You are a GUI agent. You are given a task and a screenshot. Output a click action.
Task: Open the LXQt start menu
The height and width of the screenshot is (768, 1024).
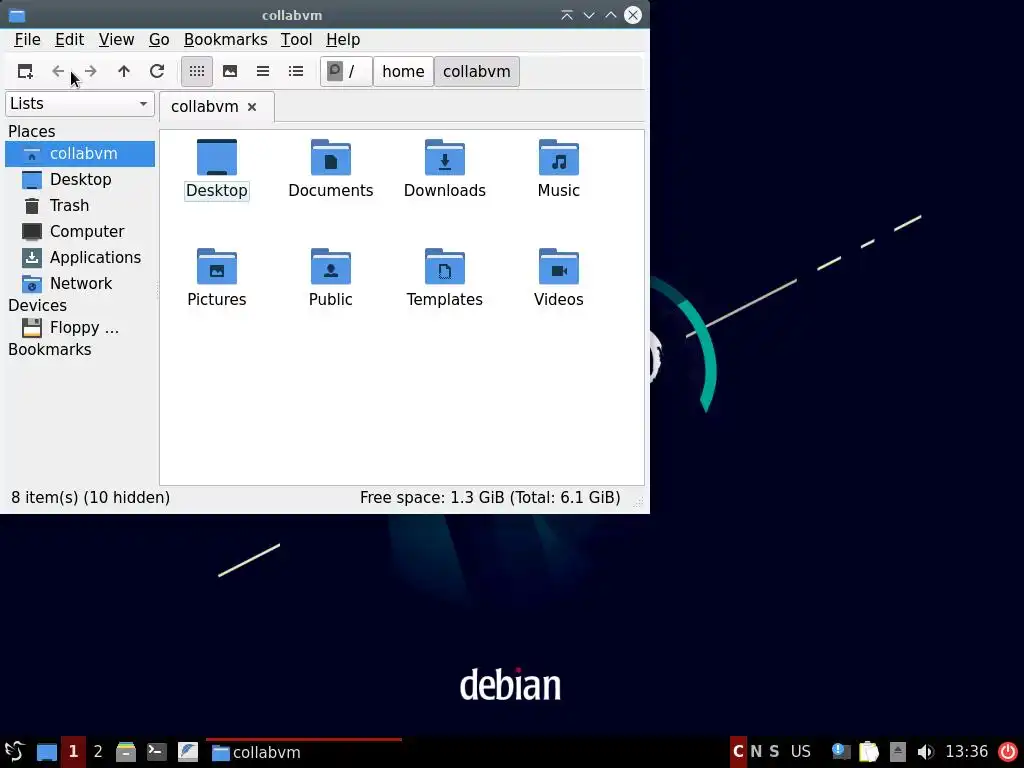(14, 752)
